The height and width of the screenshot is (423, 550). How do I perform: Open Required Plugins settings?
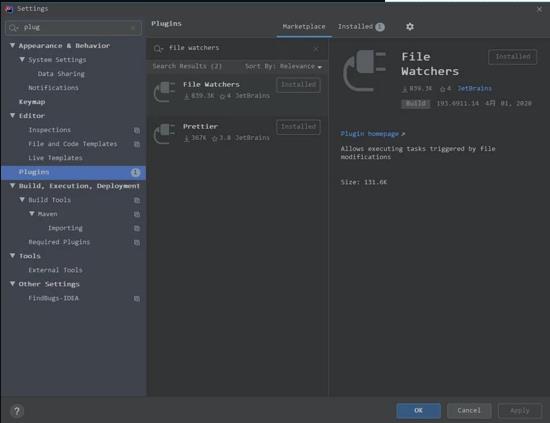[59, 242]
